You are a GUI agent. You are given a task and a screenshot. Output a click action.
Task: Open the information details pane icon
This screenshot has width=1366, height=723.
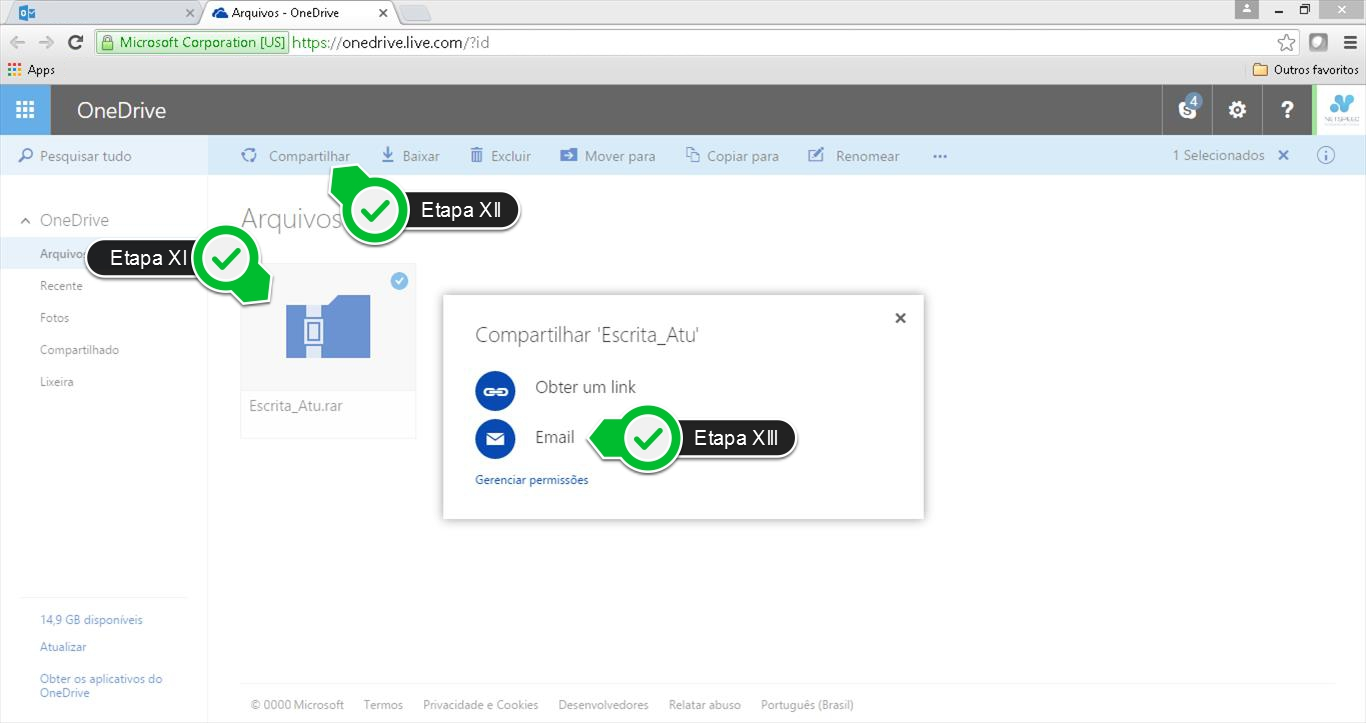click(1326, 156)
